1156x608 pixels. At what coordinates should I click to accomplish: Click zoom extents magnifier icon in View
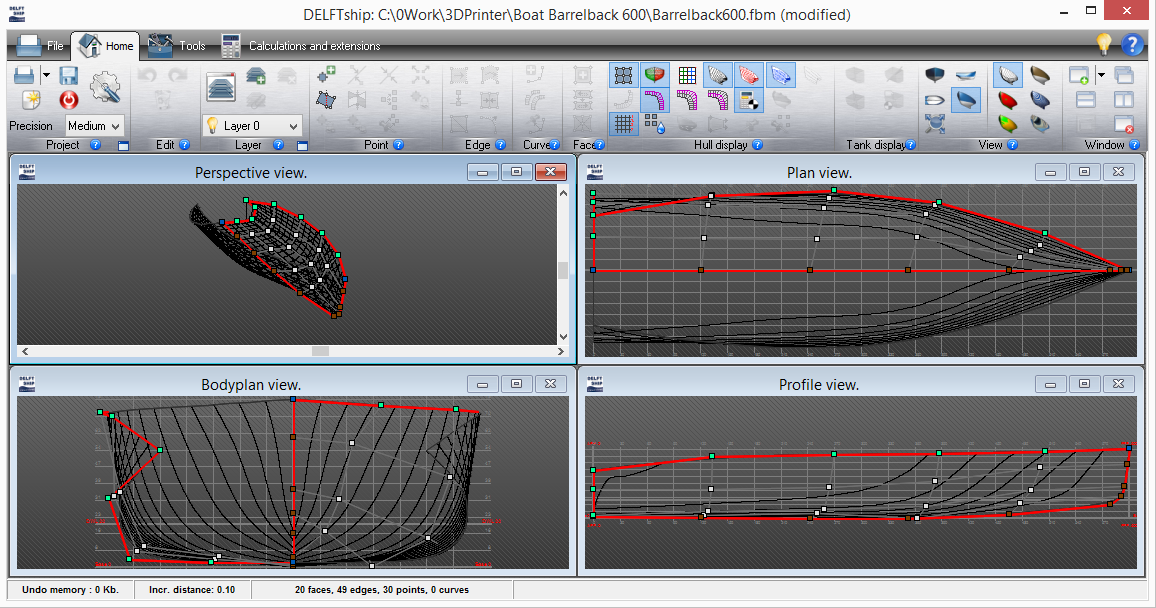click(x=935, y=124)
